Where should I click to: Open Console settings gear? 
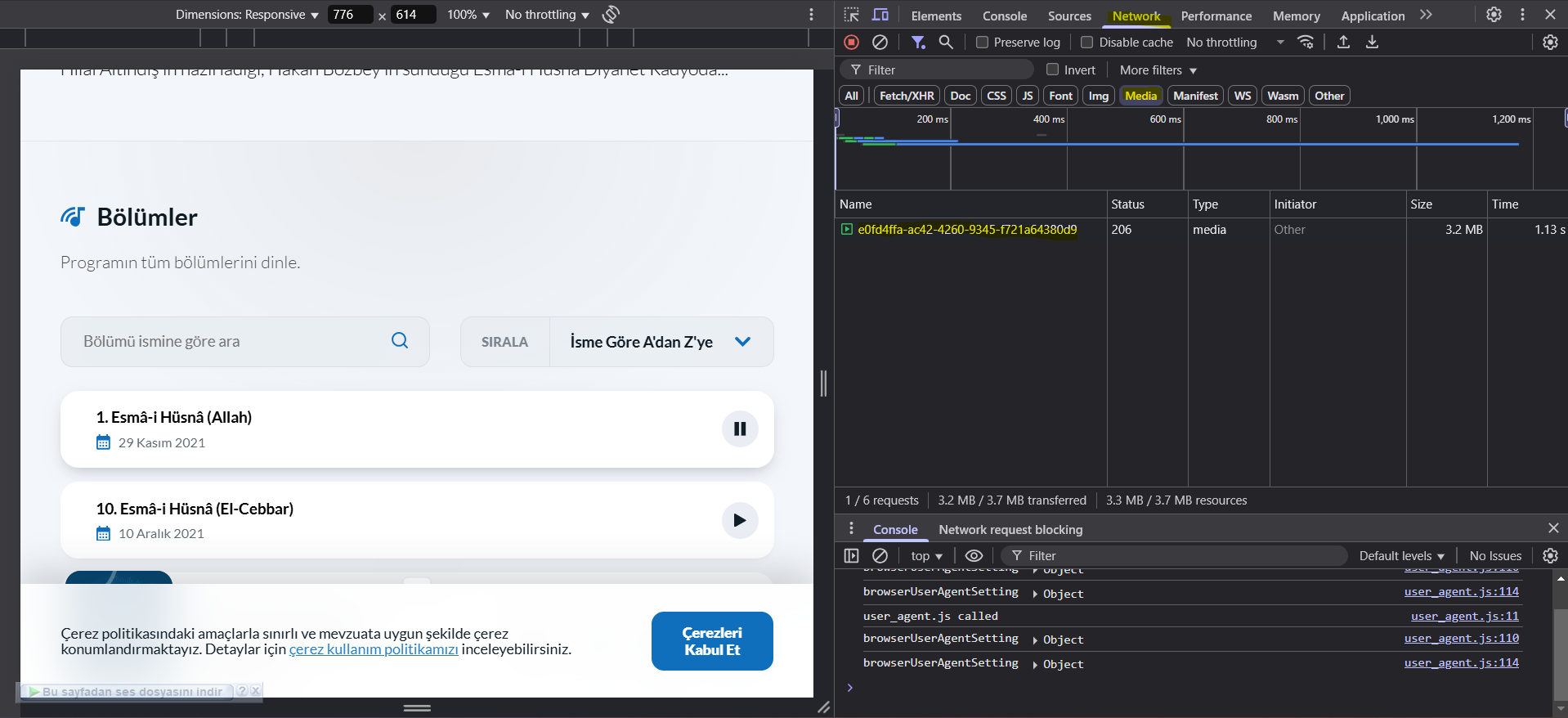click(1550, 555)
